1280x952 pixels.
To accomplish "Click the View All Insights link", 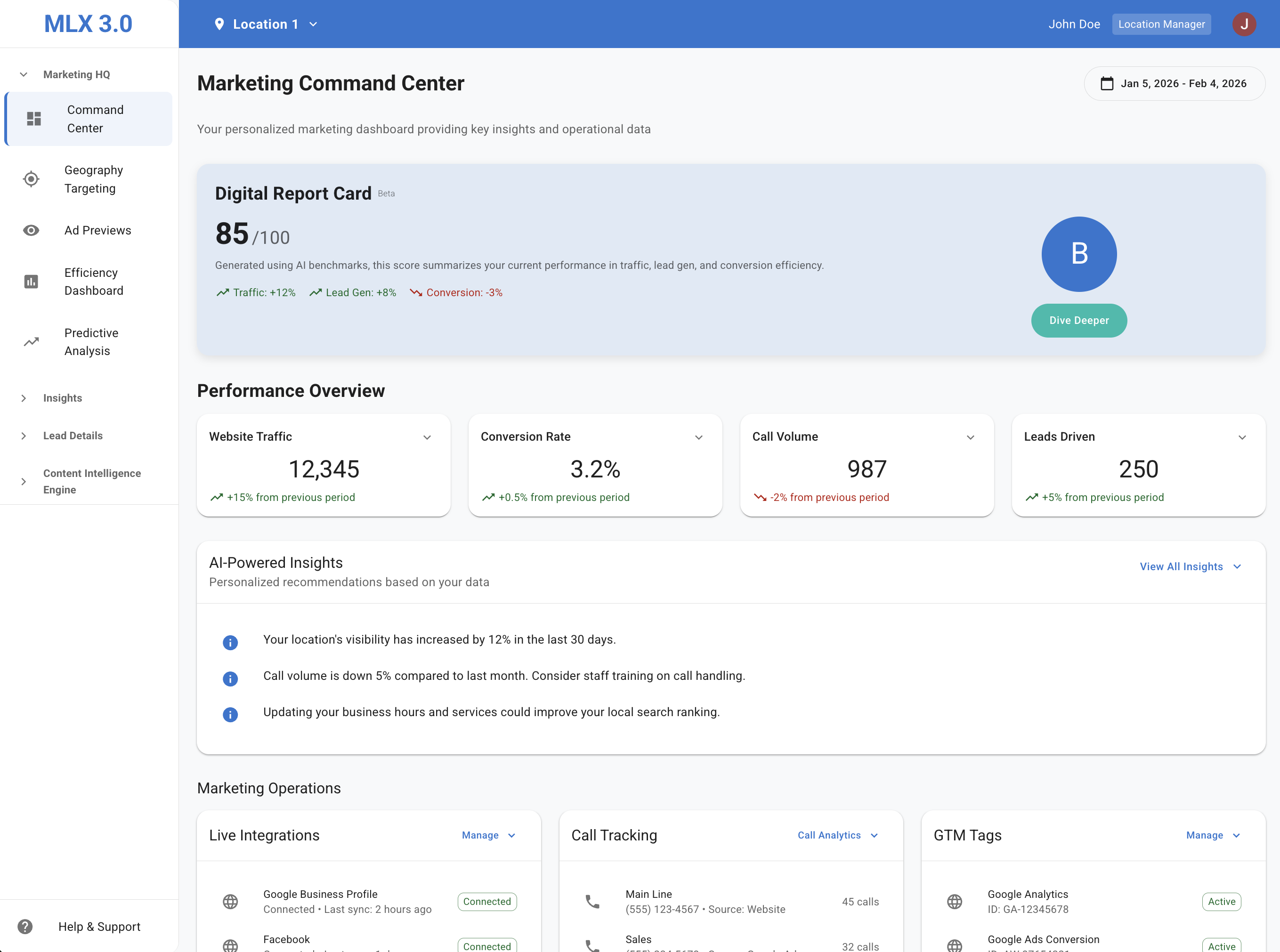I will pos(1181,566).
